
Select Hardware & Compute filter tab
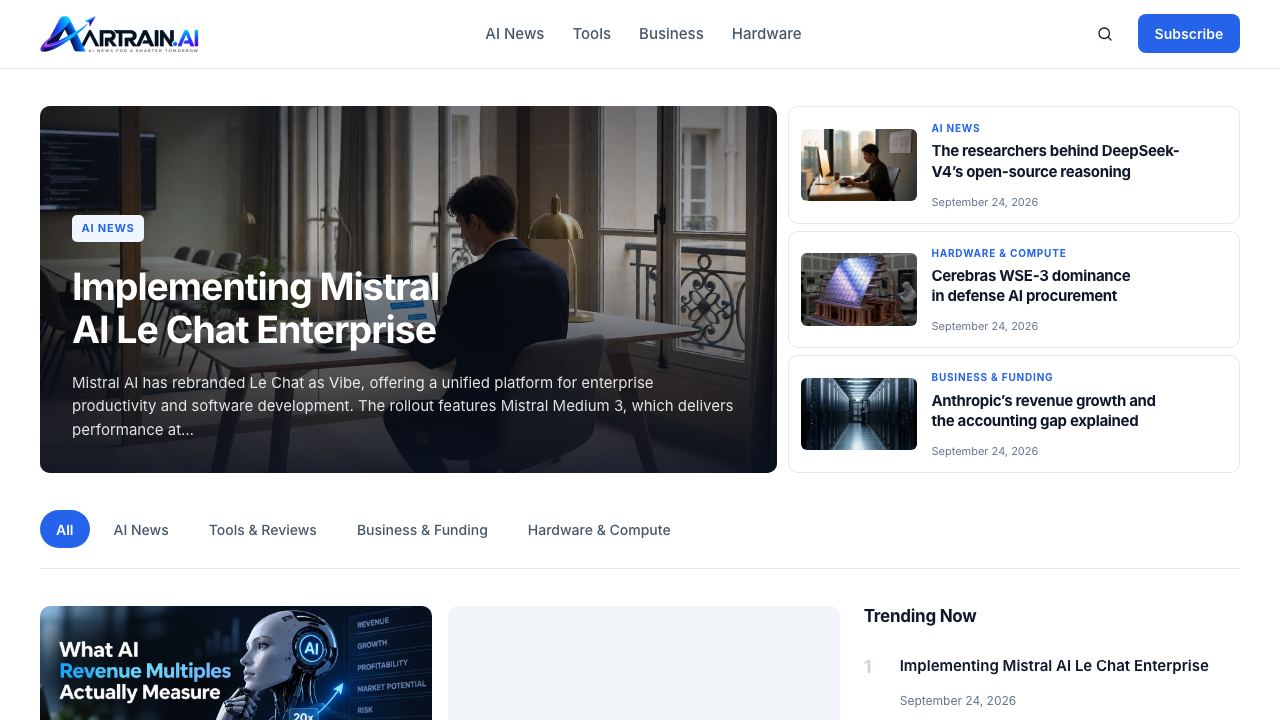pyautogui.click(x=599, y=530)
